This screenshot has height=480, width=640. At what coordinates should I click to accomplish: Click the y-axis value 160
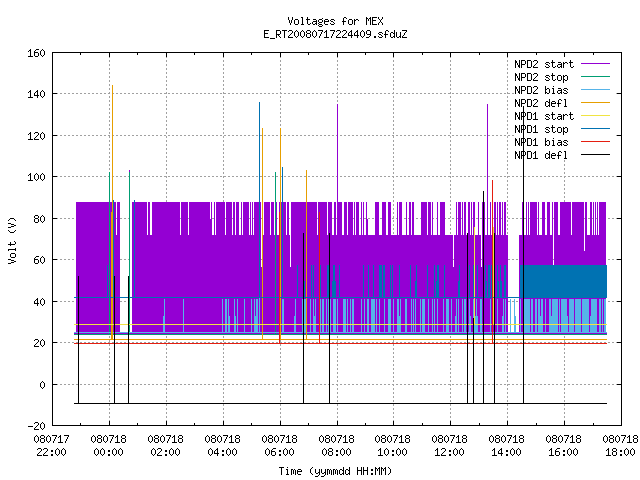[36, 53]
